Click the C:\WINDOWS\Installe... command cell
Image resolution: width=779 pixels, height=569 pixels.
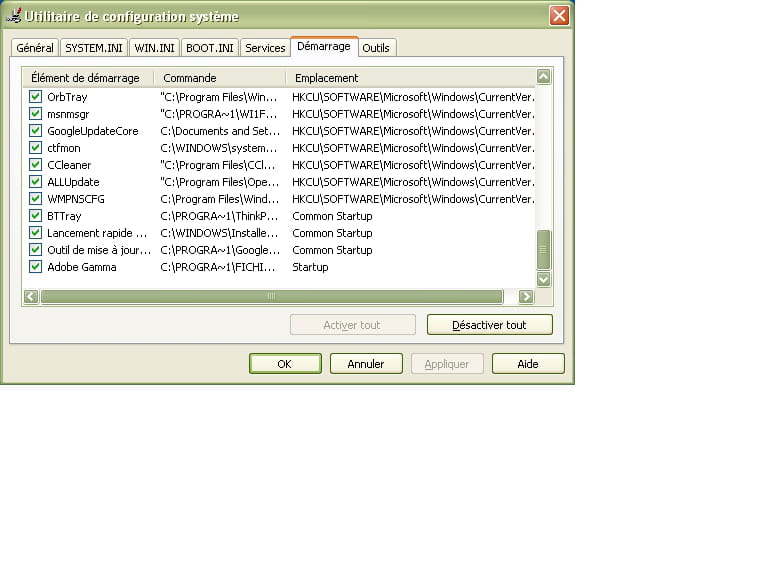[219, 233]
